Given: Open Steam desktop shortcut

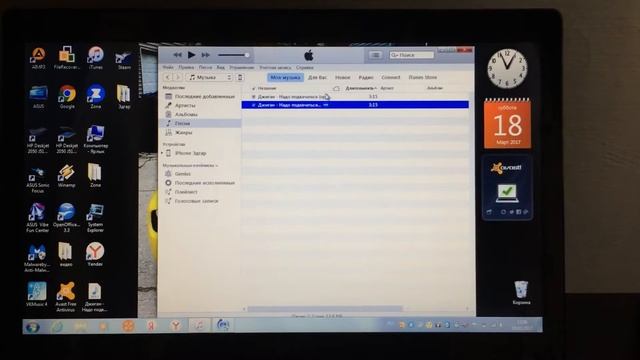Looking at the screenshot, I should [x=124, y=60].
